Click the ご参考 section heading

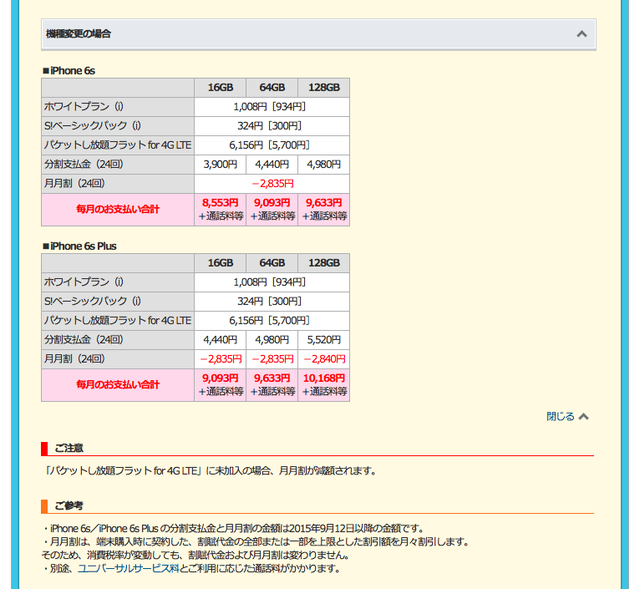[69, 506]
